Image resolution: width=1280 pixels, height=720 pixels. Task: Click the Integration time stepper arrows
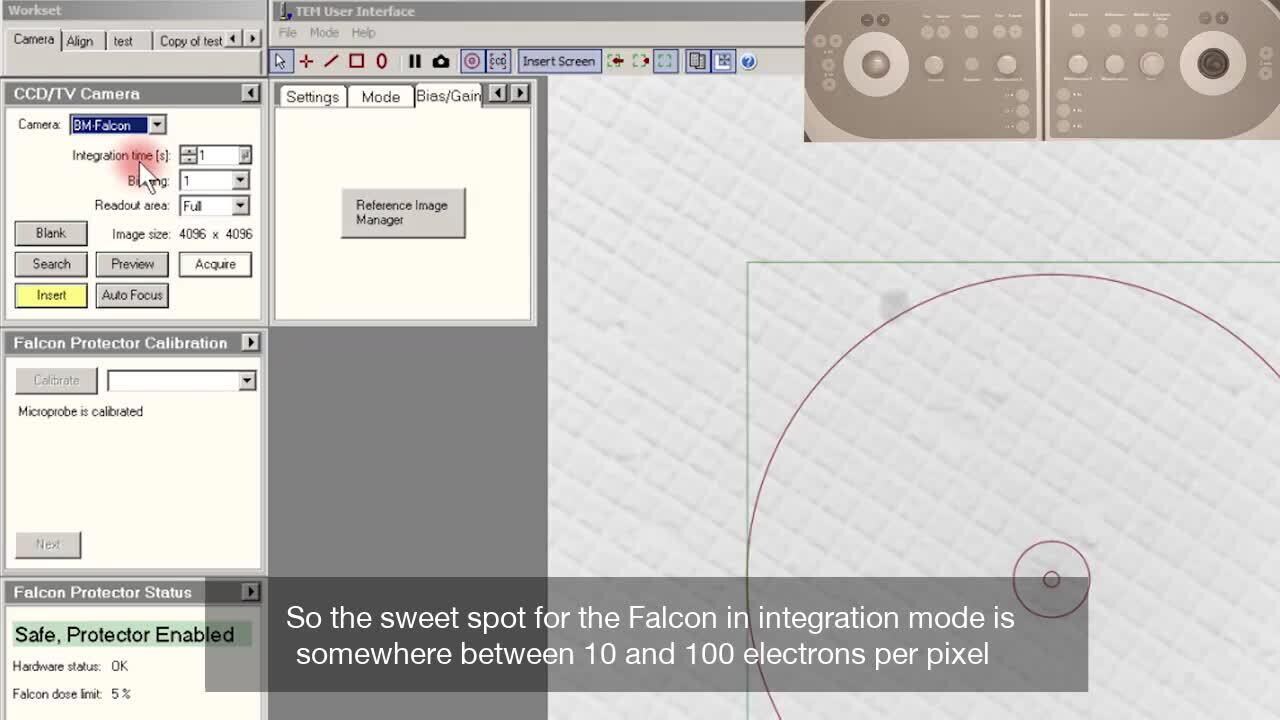point(188,155)
